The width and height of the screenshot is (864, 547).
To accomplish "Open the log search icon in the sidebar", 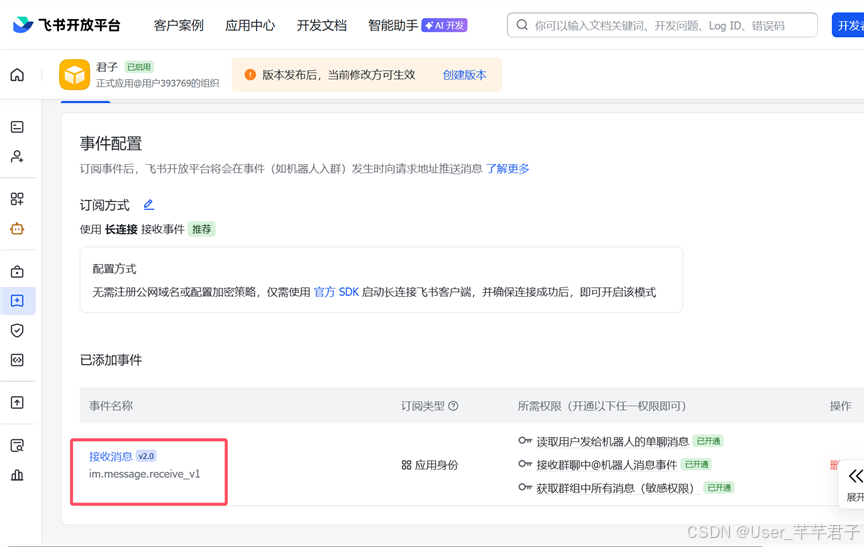I will coord(17,446).
